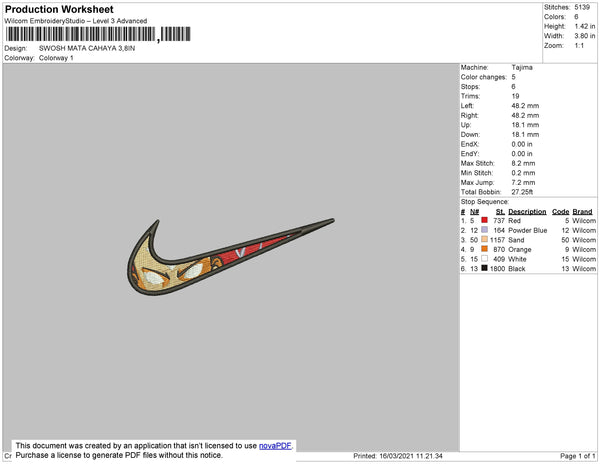
Task: Click the Zoom value '1:1'
Action: pos(579,46)
